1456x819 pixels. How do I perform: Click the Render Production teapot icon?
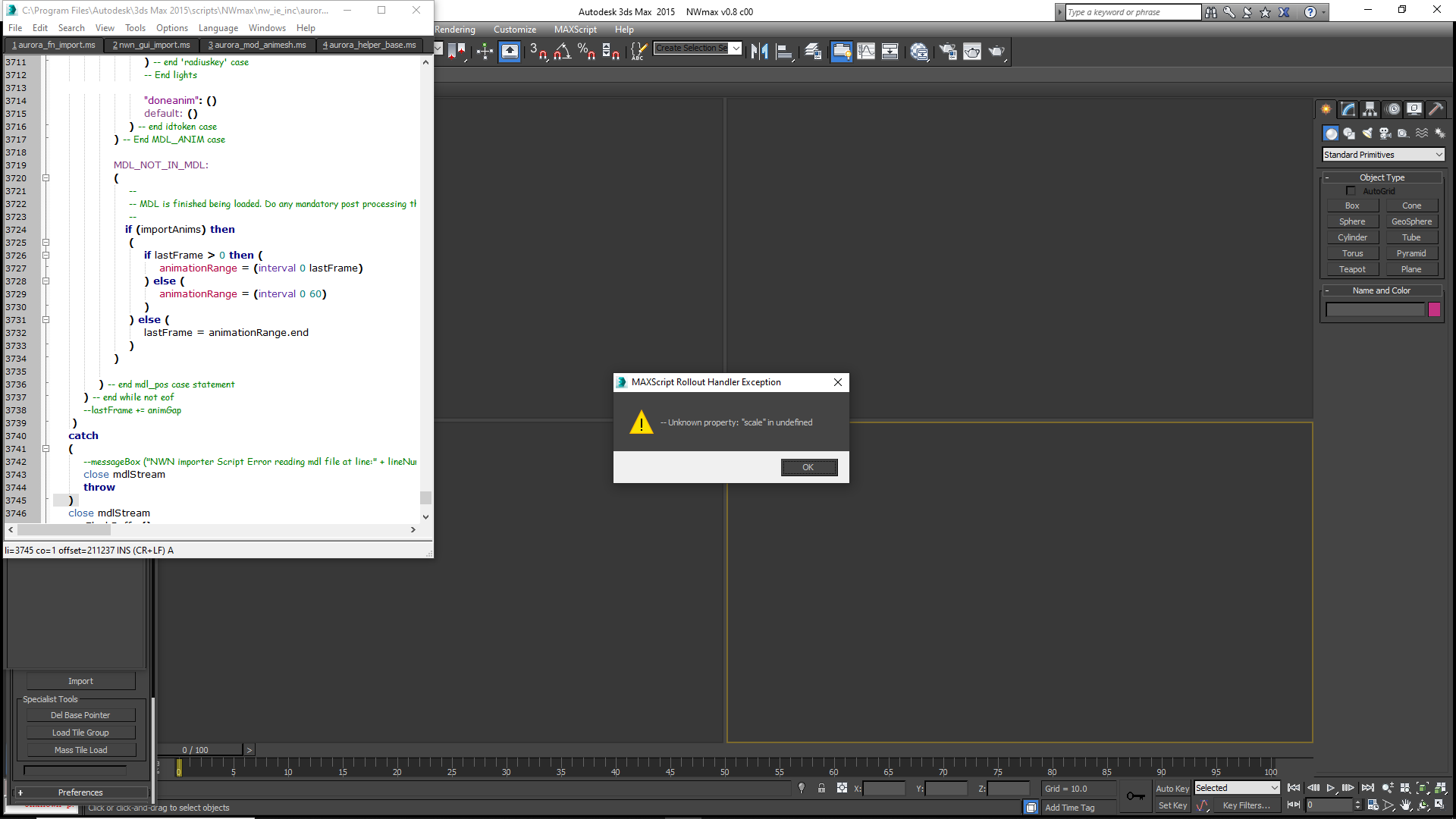coord(996,52)
